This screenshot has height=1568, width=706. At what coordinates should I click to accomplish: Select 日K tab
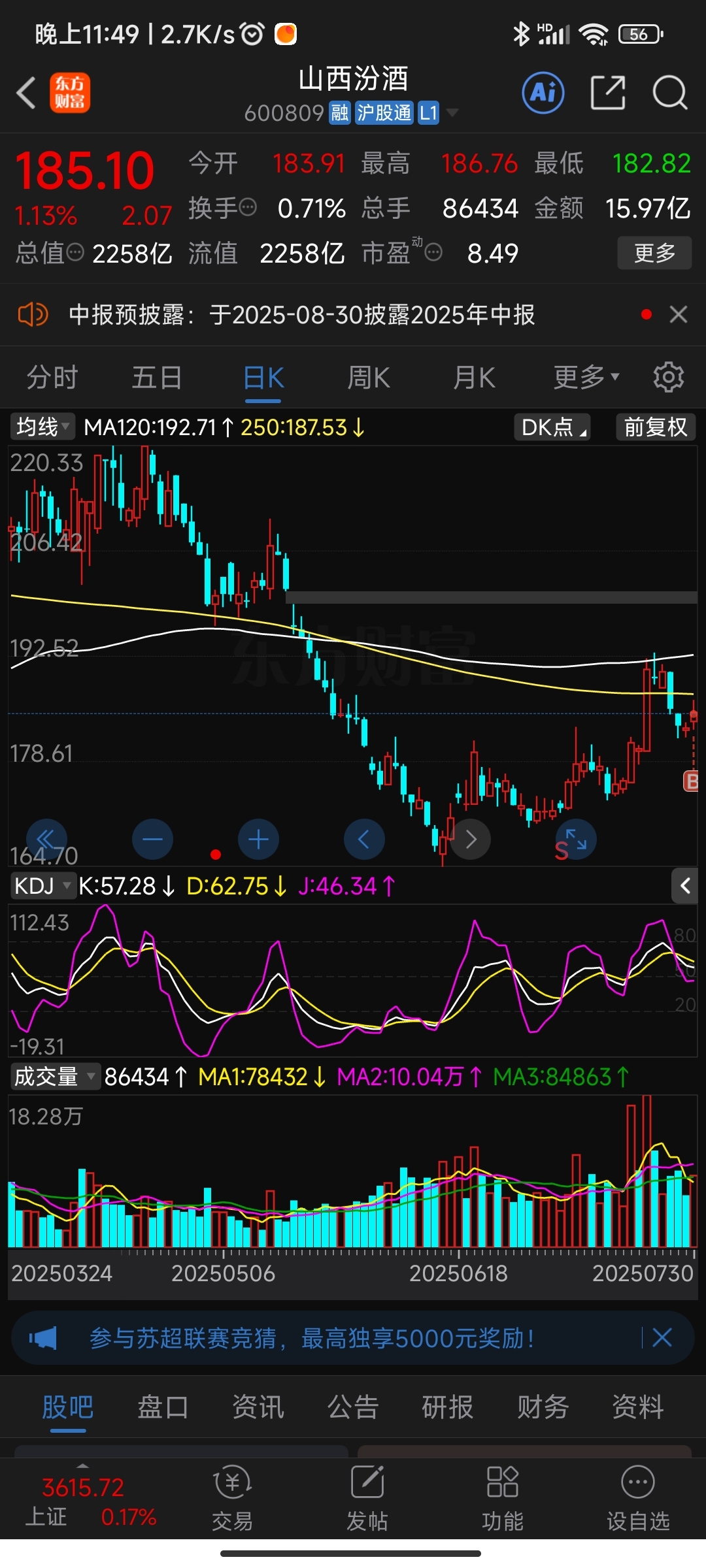click(x=263, y=377)
